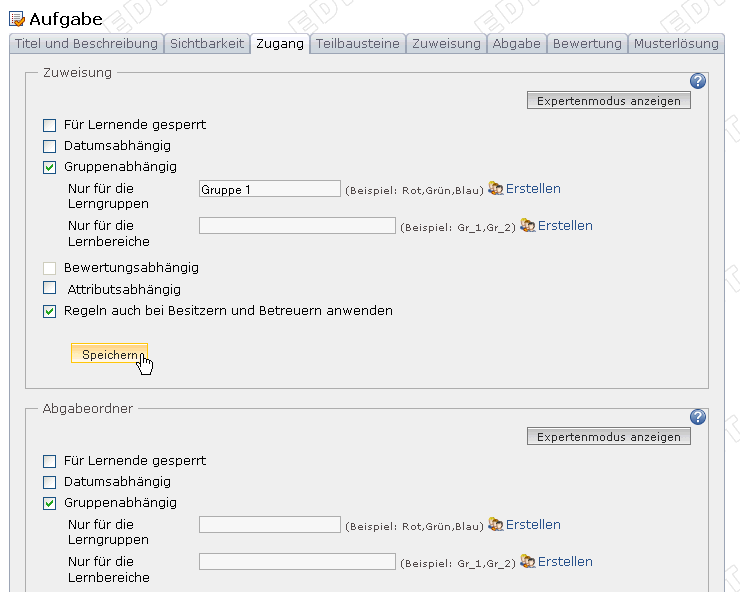This screenshot has width=740, height=592.
Task: Enable the 'Attributsabhängig' checkbox
Action: tap(50, 289)
